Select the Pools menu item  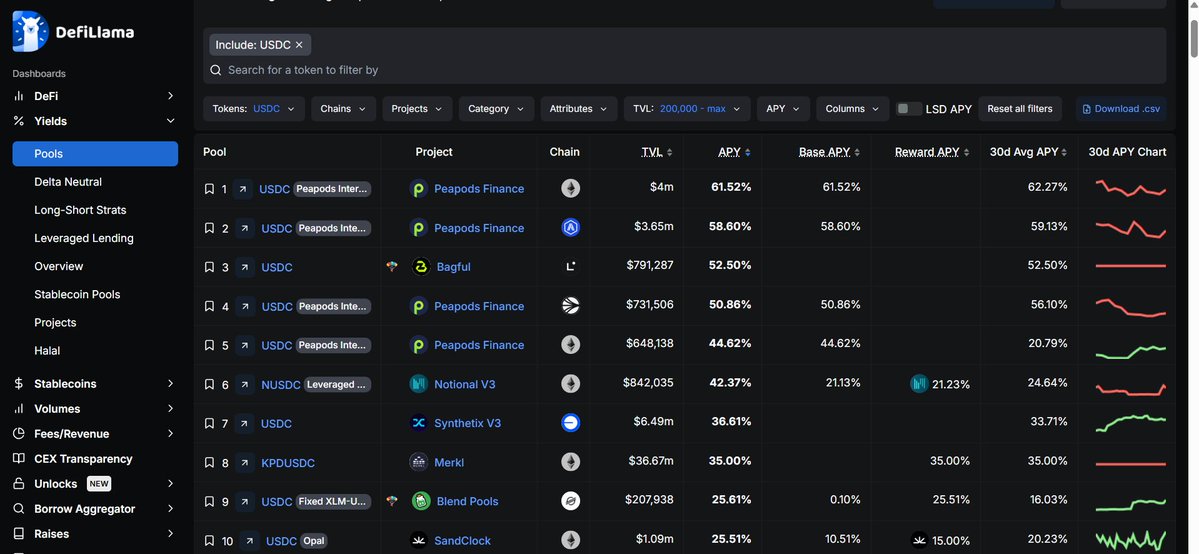click(x=95, y=154)
